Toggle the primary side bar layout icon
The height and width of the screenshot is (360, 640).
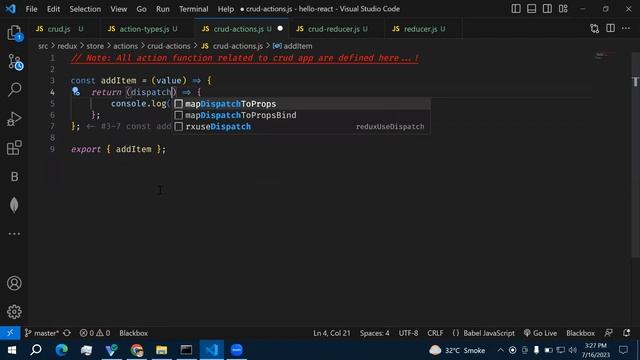point(516,9)
